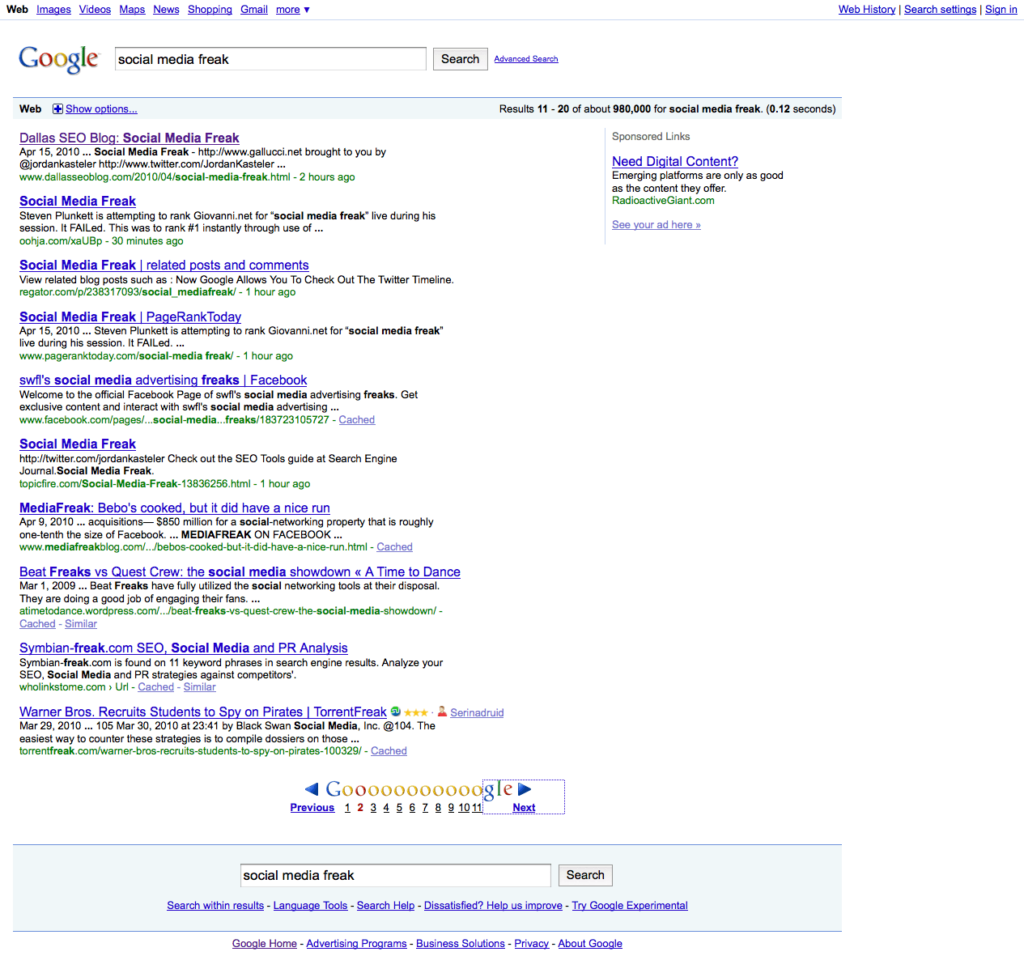The width and height of the screenshot is (1024, 956).
Task: Click Serinadruid user link
Action: pos(477,712)
